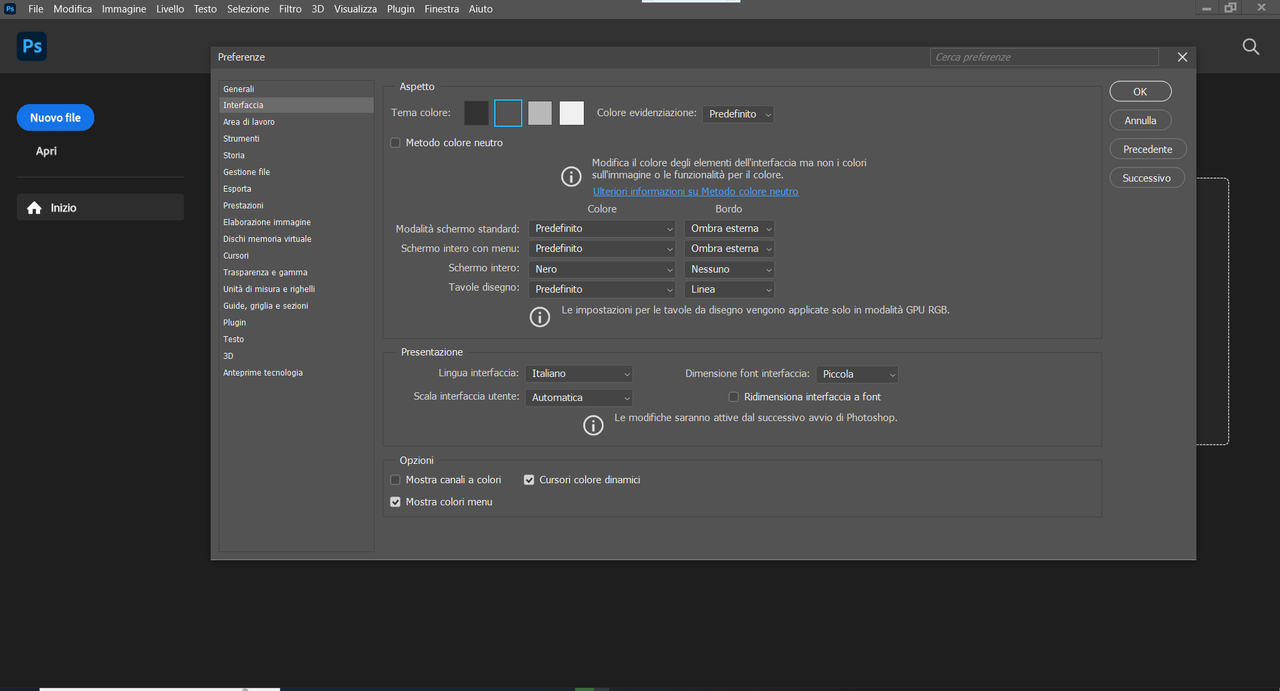Open Tavole disegno color dropdown
The height and width of the screenshot is (691, 1280).
[x=602, y=289]
